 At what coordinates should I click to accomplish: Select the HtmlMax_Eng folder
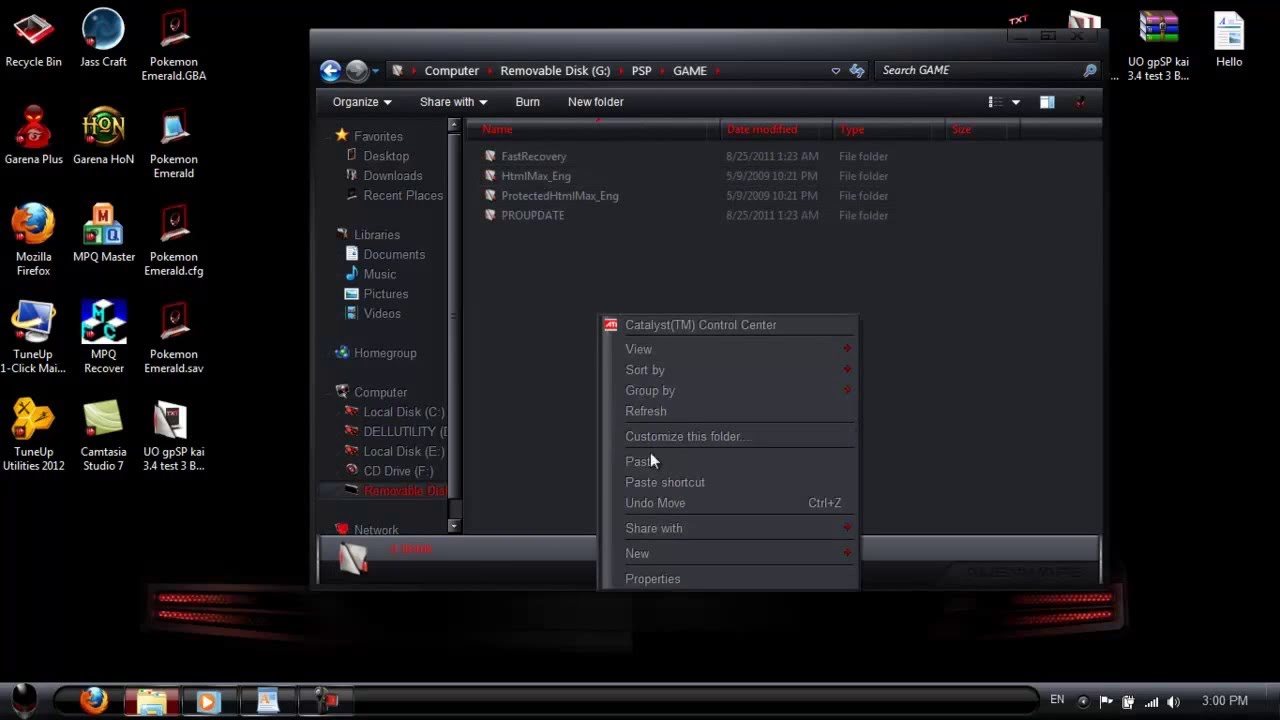pos(535,176)
